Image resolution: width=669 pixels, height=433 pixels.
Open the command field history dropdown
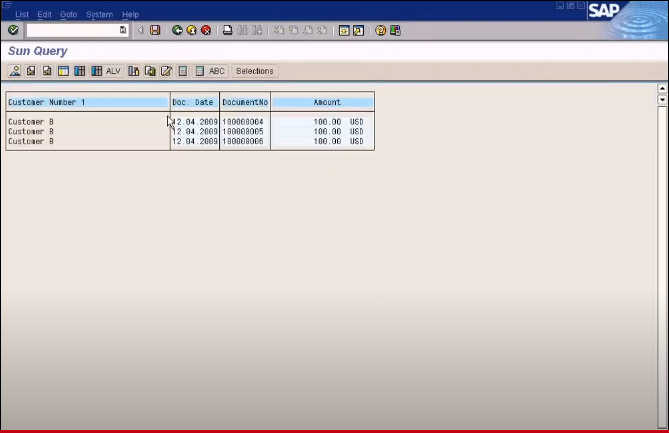coord(123,30)
